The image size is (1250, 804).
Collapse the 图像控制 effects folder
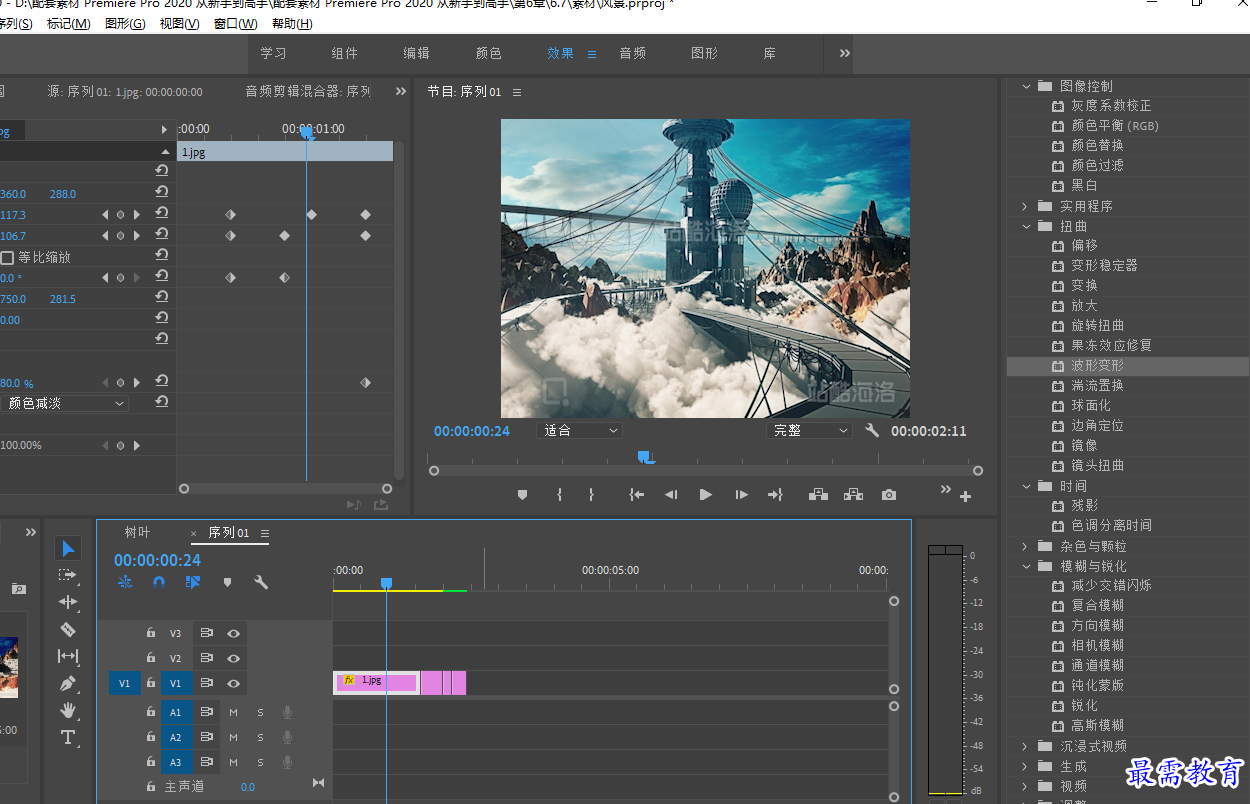tap(1026, 86)
